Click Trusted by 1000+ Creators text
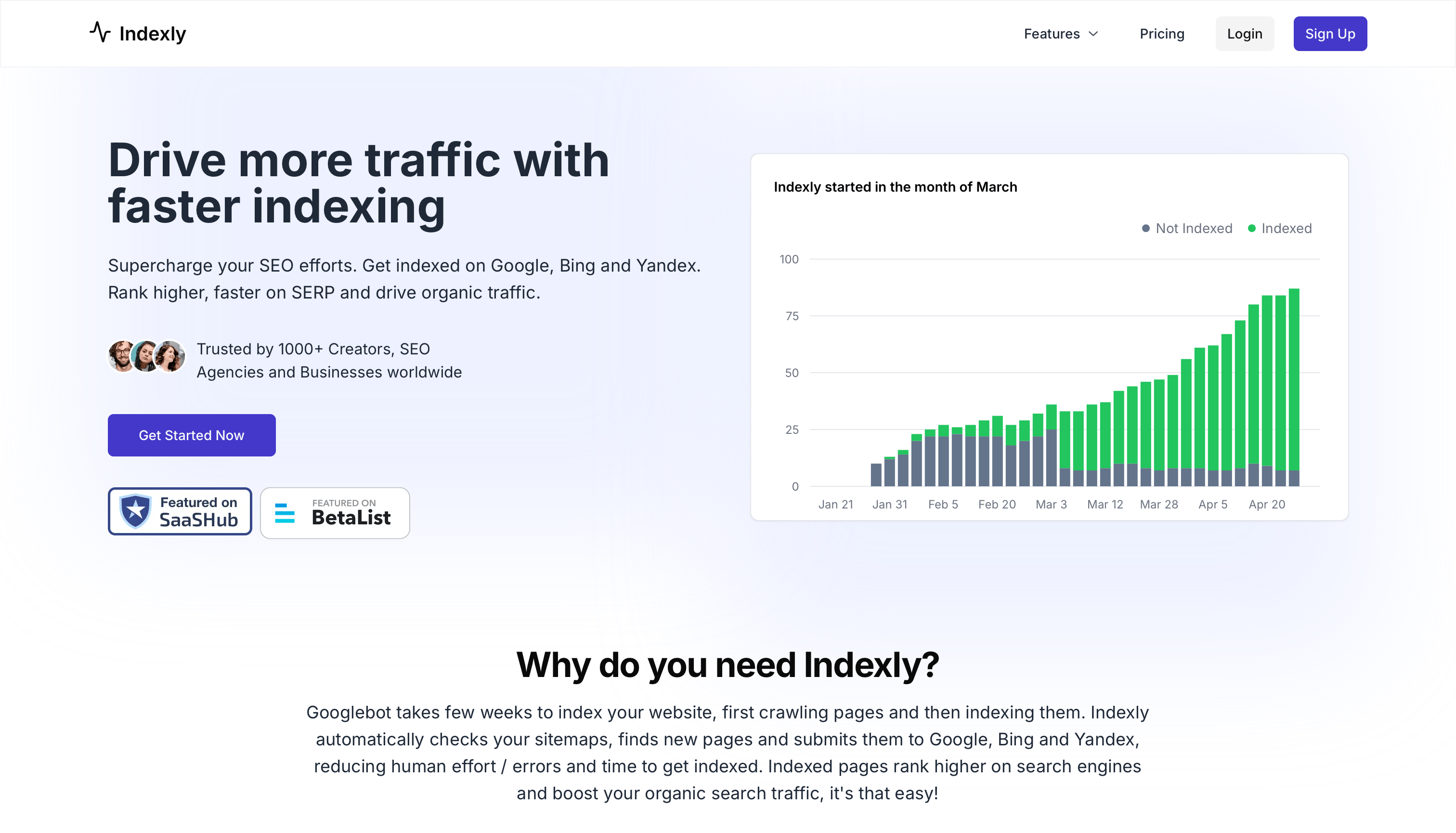 click(329, 361)
